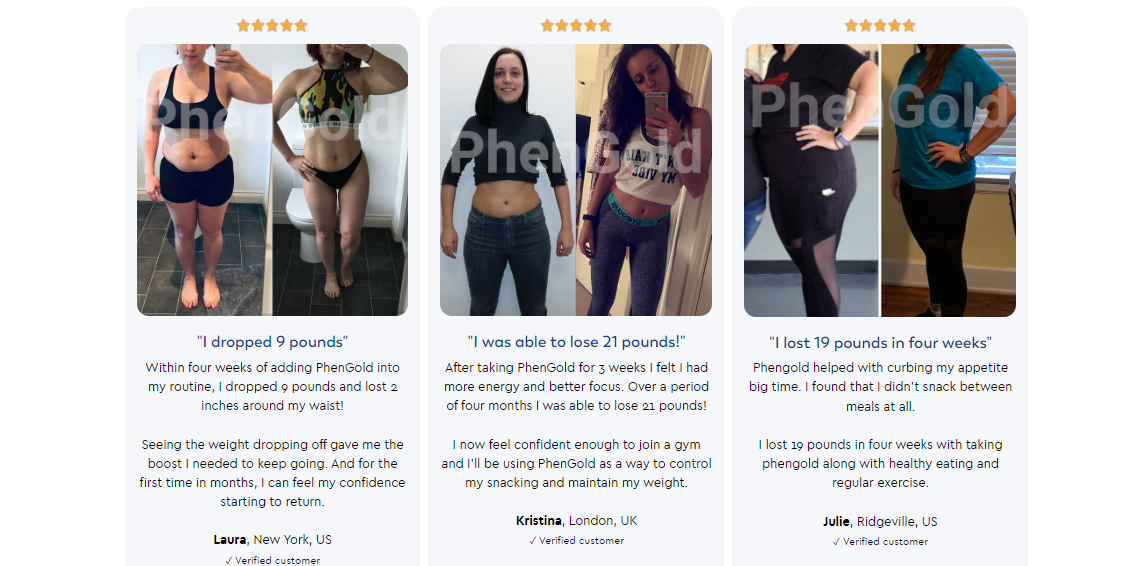The height and width of the screenshot is (566, 1145).
Task: Click Kristina's paragraph about joining a gym
Action: [x=576, y=464]
